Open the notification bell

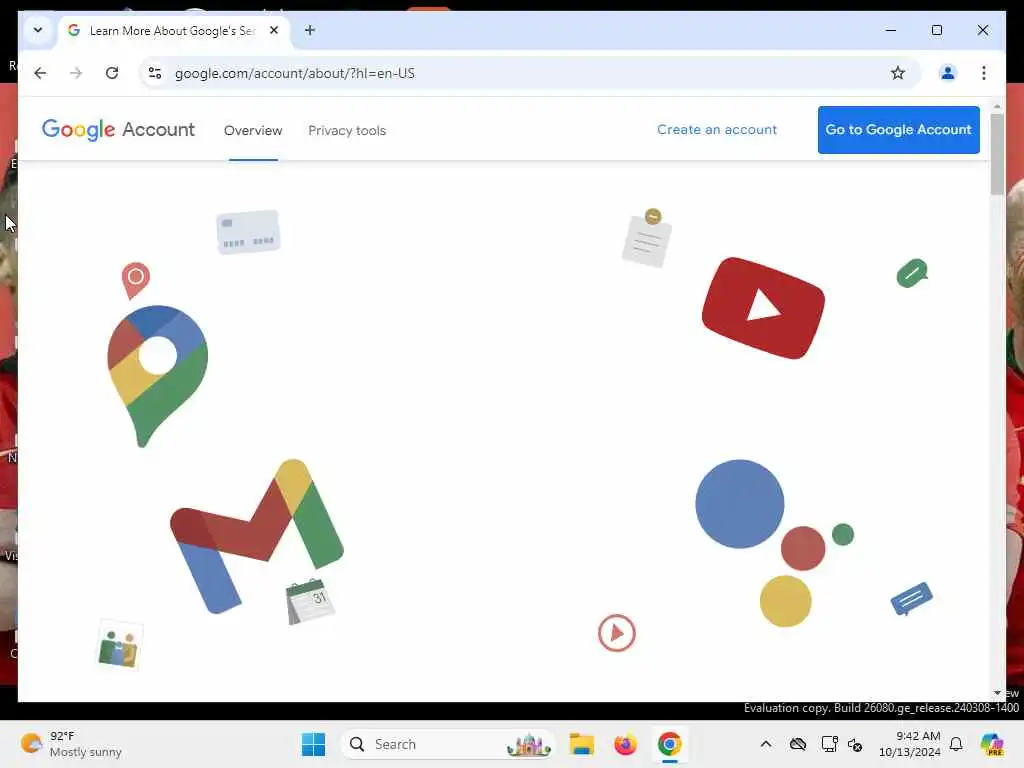pyautogui.click(x=956, y=744)
